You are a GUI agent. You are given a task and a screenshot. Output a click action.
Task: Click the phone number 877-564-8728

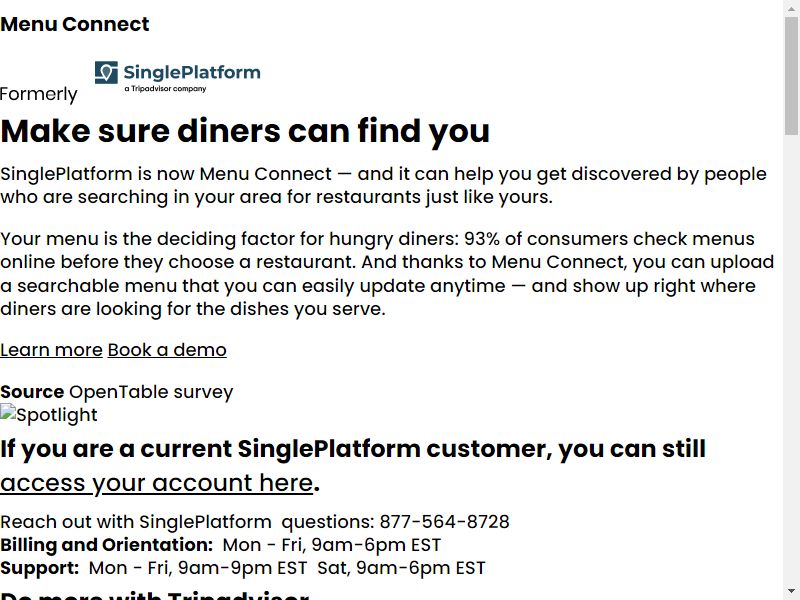(x=444, y=522)
